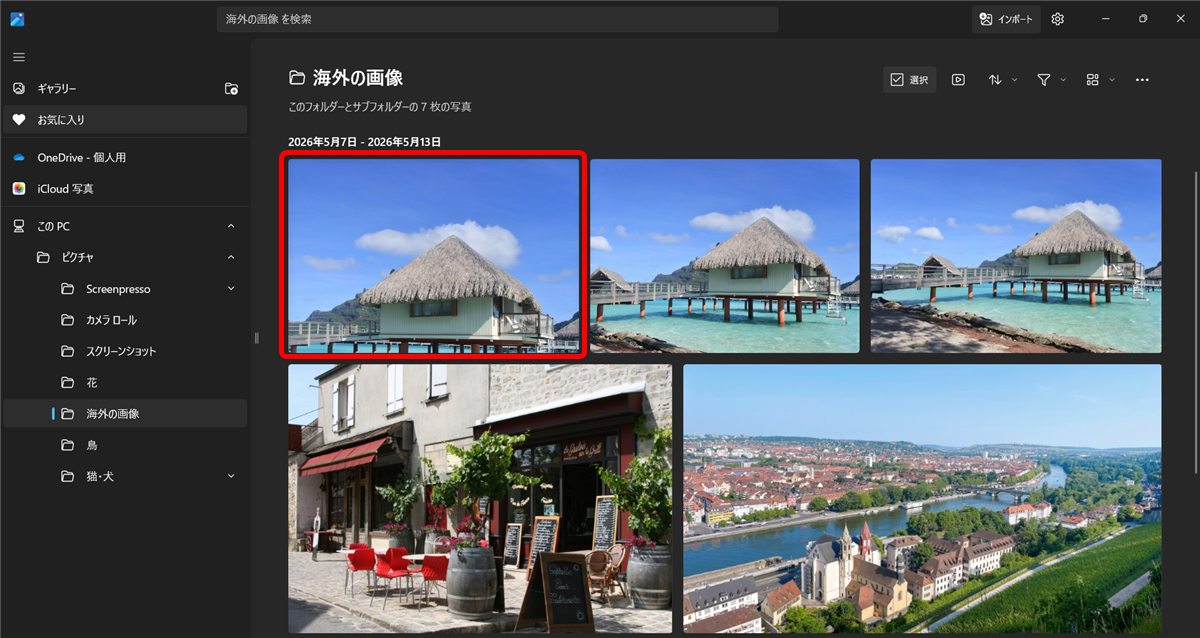Open settings gear icon

click(1058, 19)
